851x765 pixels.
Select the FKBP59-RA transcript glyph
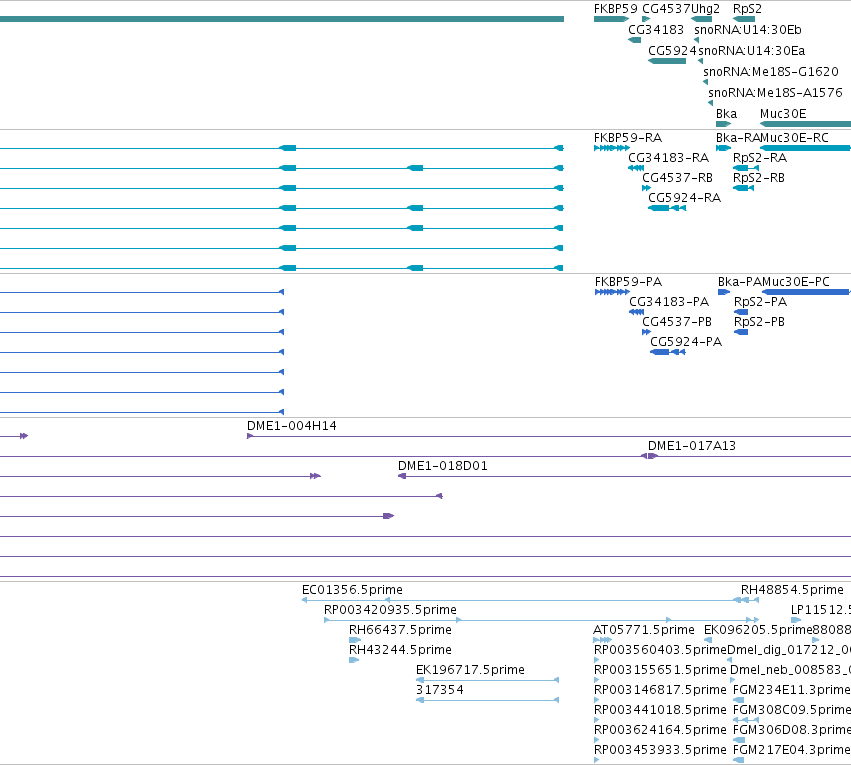[x=612, y=148]
